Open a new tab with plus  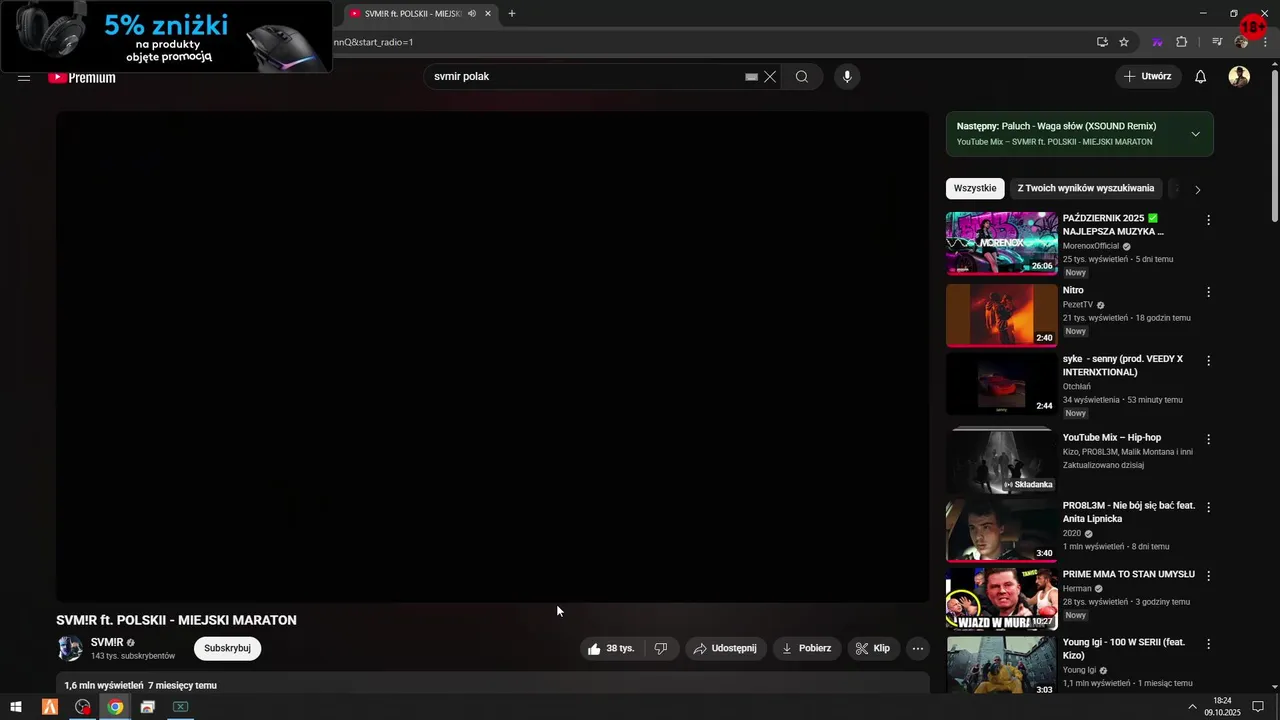tap(512, 14)
